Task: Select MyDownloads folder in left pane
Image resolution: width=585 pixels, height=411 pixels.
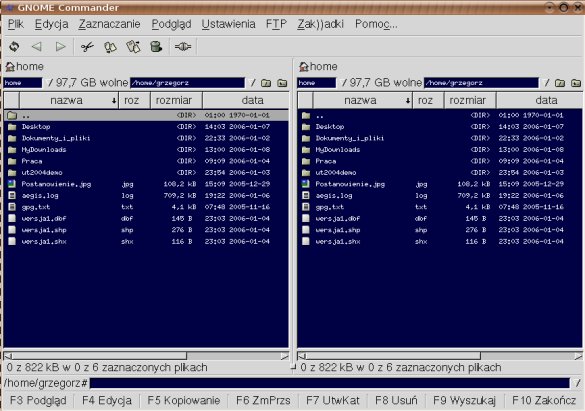Action: [x=146, y=150]
